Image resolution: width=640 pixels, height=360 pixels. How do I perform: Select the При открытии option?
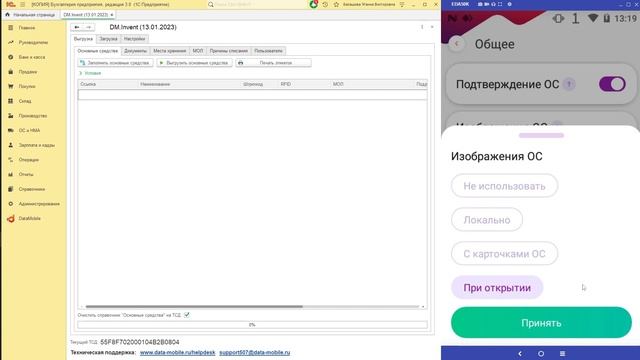pyautogui.click(x=497, y=287)
